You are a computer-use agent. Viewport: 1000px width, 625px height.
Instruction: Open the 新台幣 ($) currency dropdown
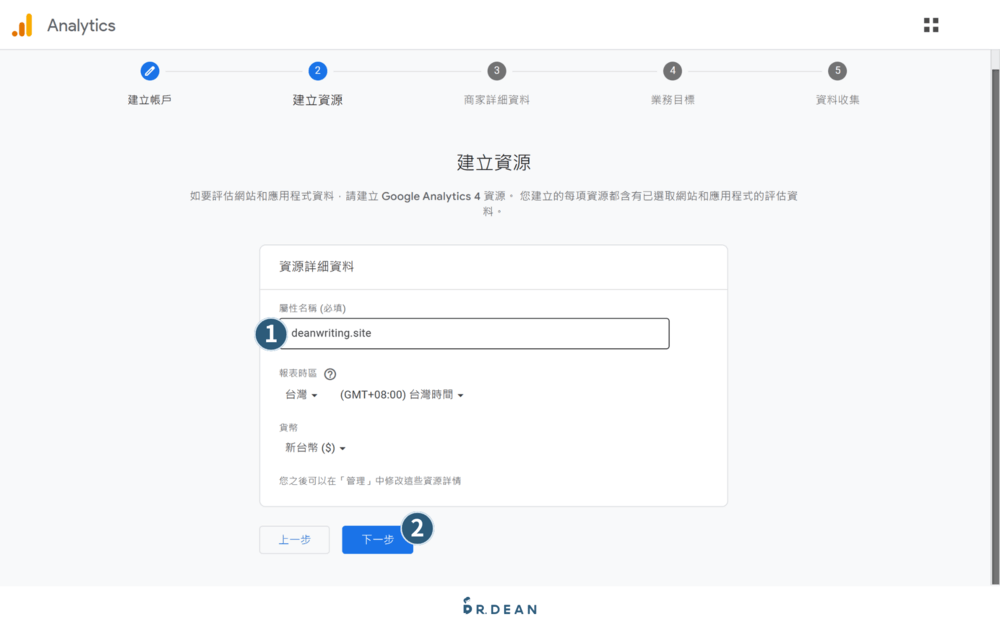click(x=314, y=447)
